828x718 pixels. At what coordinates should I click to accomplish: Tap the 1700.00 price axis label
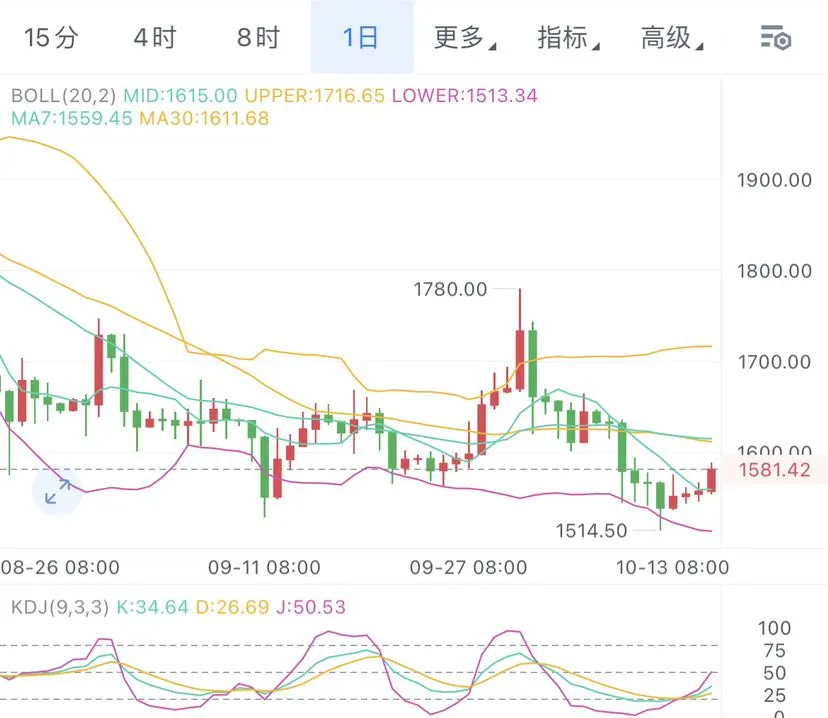774,362
